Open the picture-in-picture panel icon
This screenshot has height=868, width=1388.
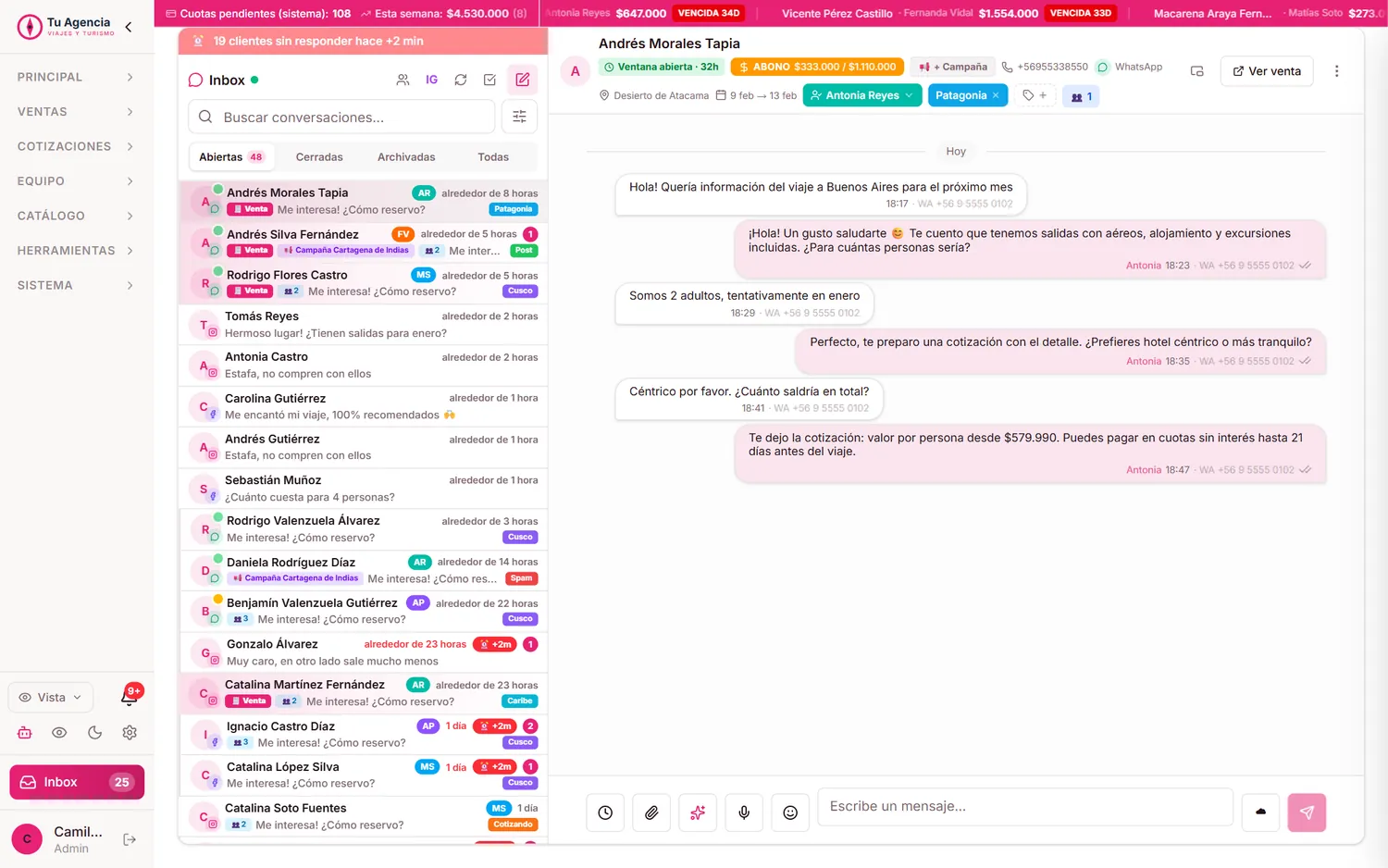(x=1196, y=71)
